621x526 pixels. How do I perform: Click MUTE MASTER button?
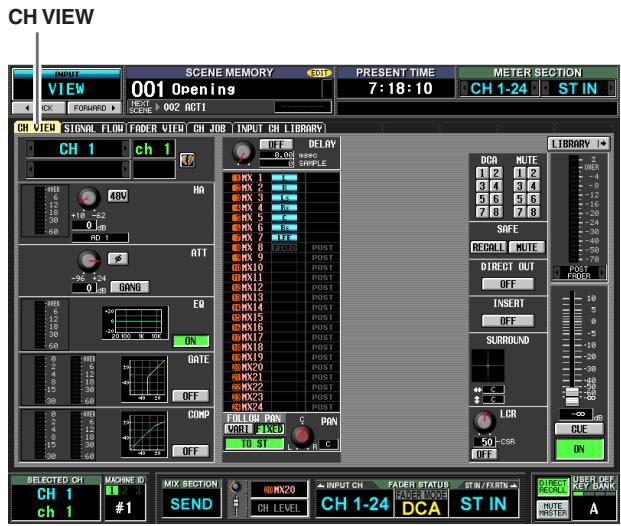coord(552,509)
